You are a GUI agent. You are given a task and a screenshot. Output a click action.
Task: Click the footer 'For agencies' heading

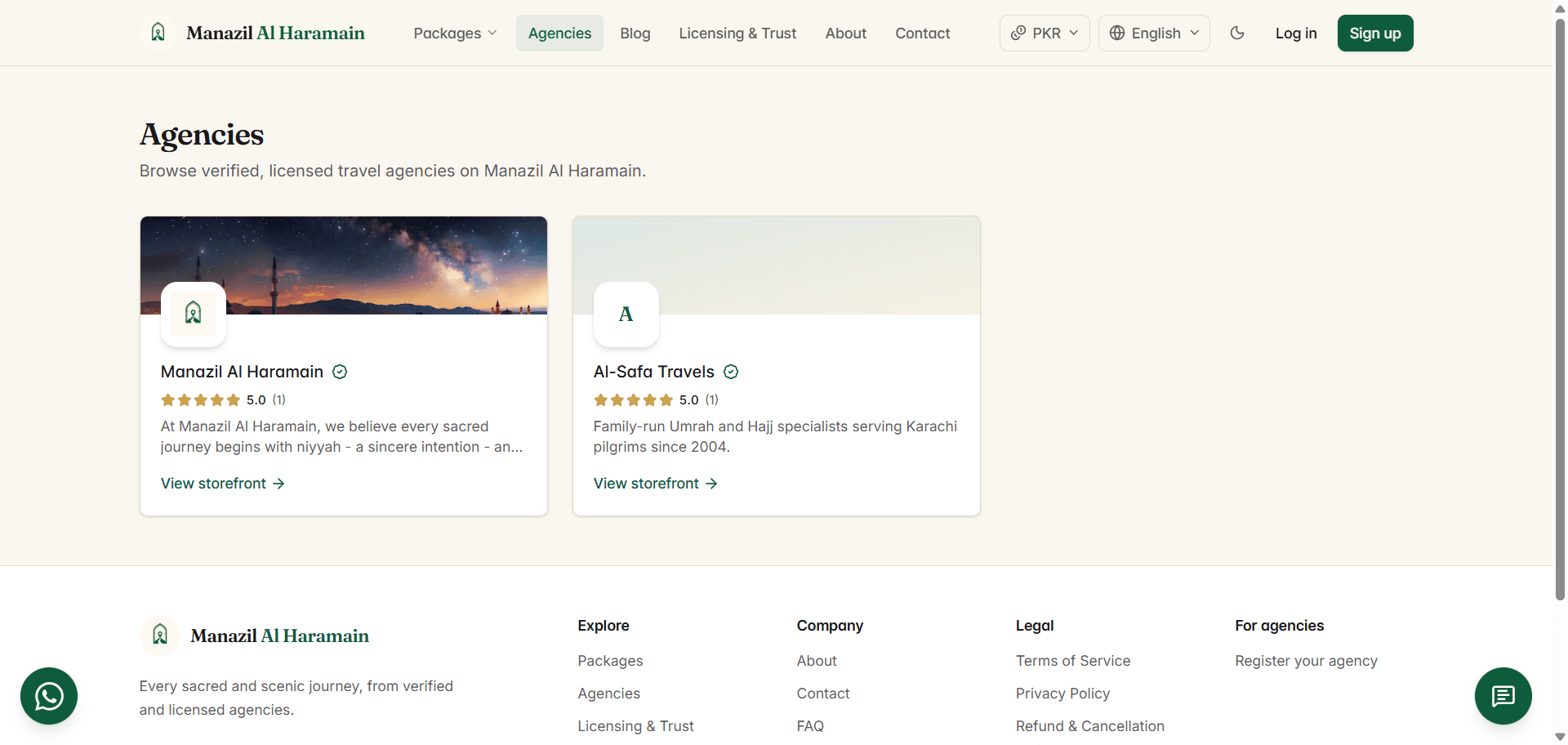point(1280,626)
